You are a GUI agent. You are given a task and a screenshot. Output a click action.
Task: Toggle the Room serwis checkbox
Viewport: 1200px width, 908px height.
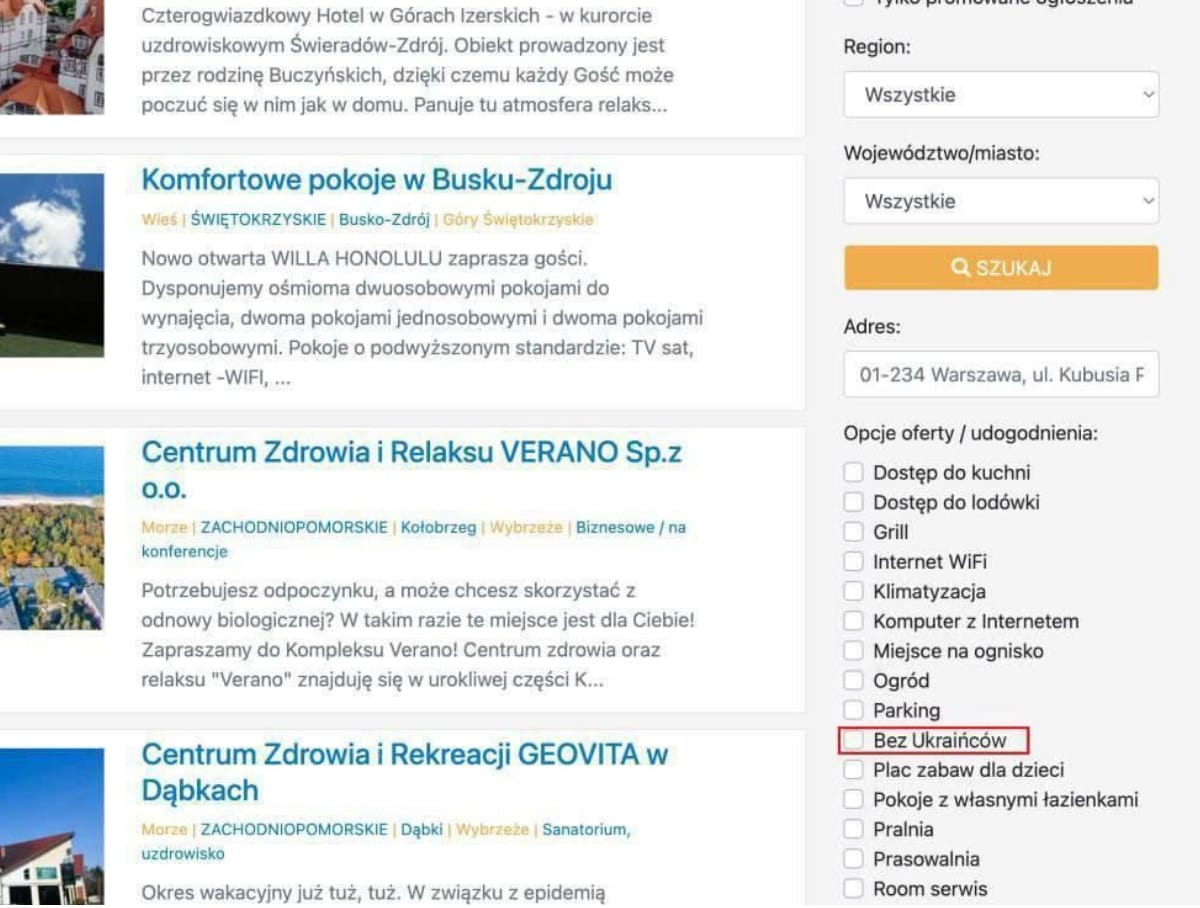[853, 889]
